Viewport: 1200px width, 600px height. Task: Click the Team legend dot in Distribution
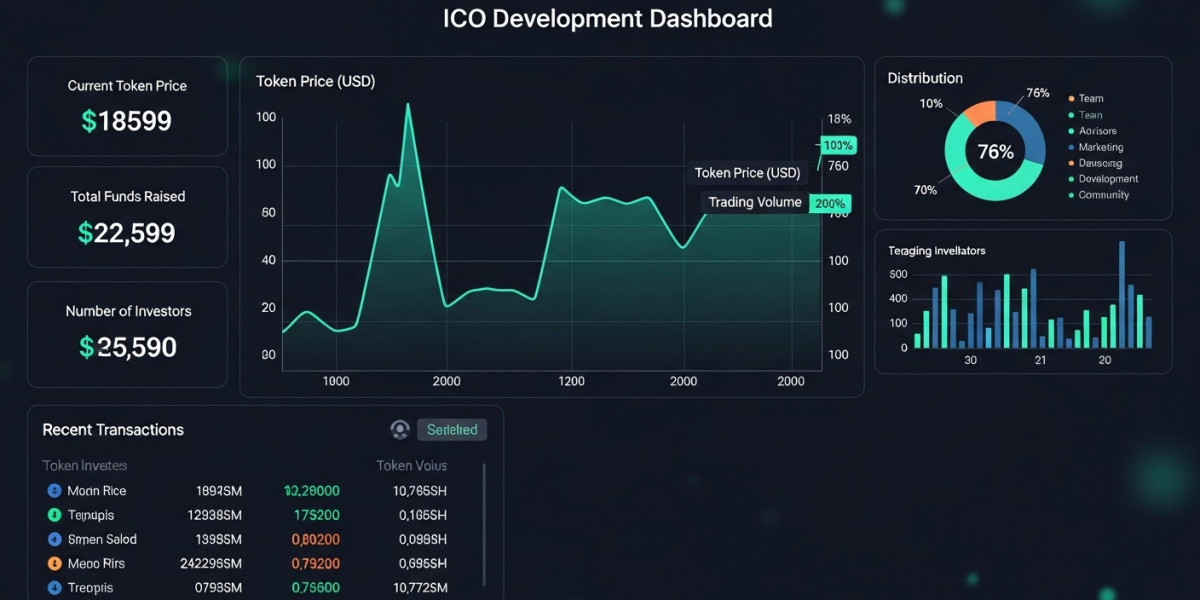[x=1072, y=98]
